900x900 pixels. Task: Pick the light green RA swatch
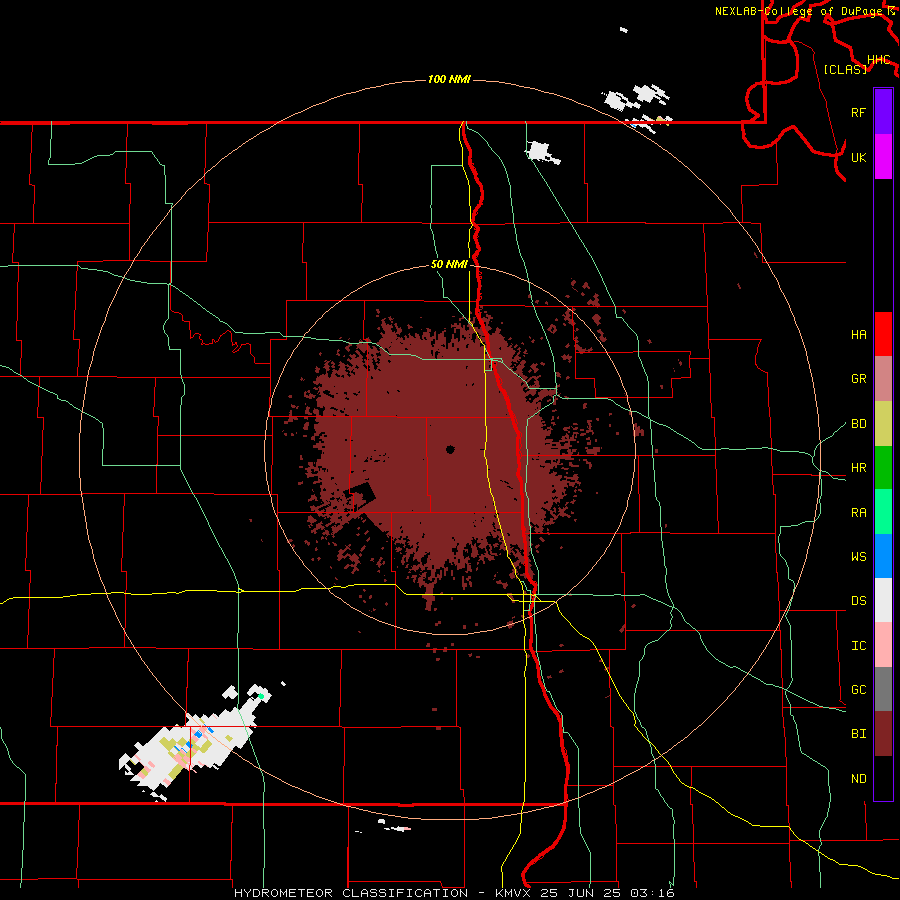pyautogui.click(x=883, y=512)
